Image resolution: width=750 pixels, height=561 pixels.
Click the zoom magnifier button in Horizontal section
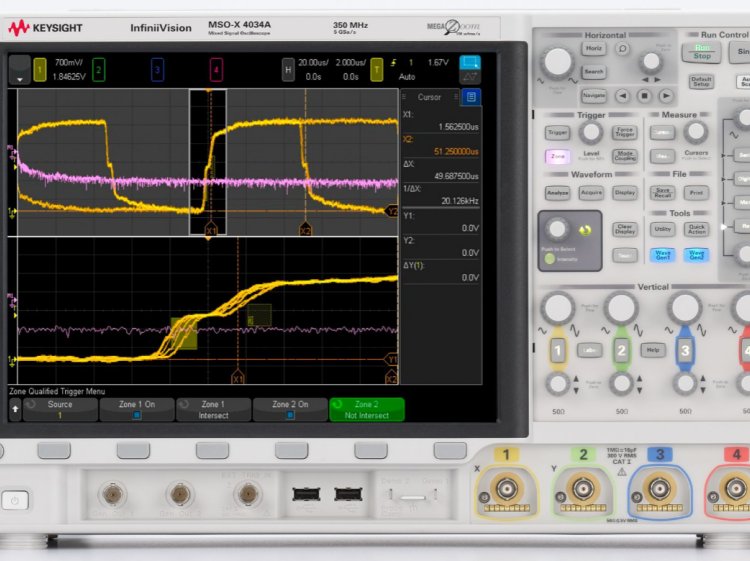pos(622,49)
